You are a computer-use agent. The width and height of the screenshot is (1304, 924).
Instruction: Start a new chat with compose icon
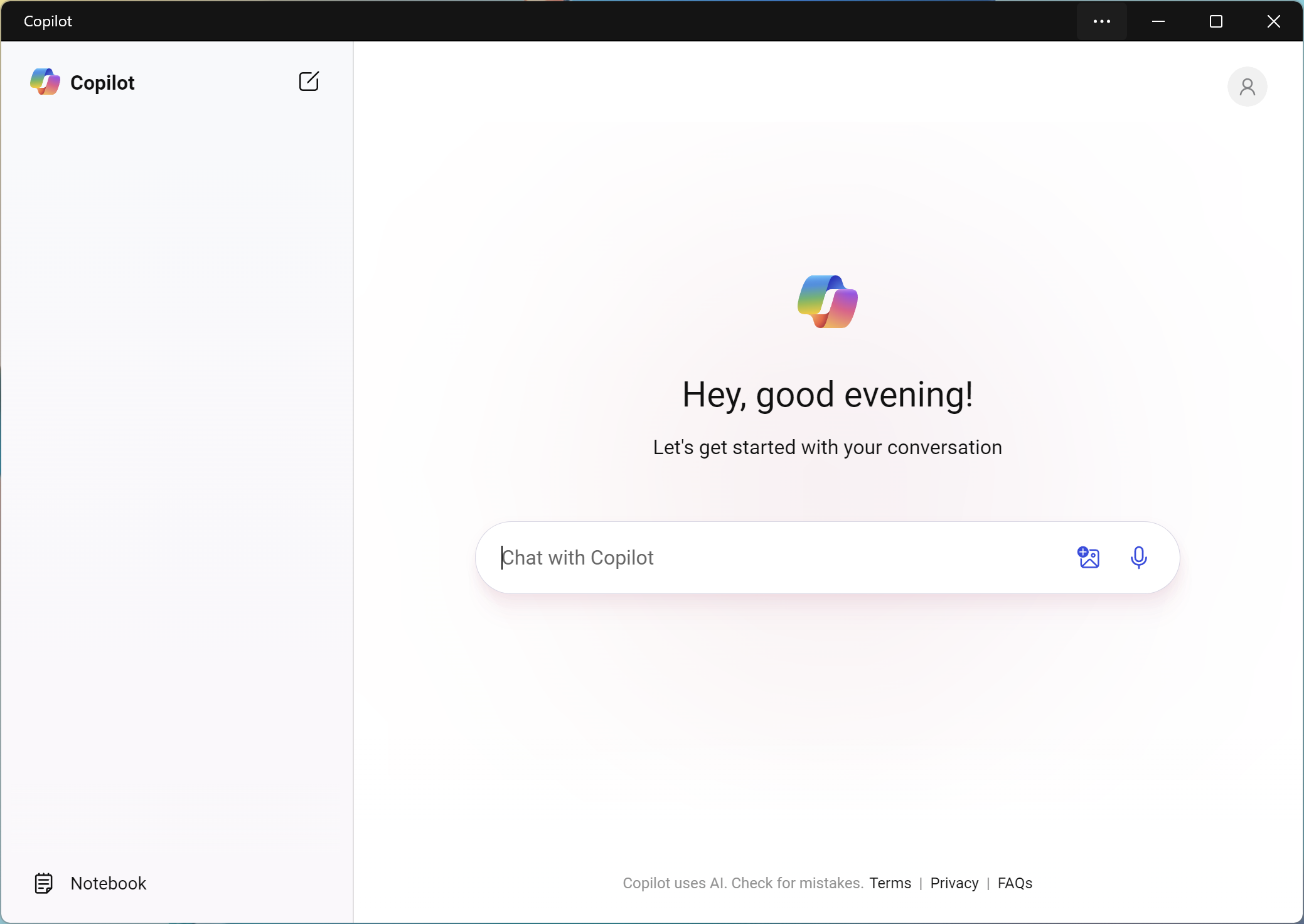pos(309,82)
